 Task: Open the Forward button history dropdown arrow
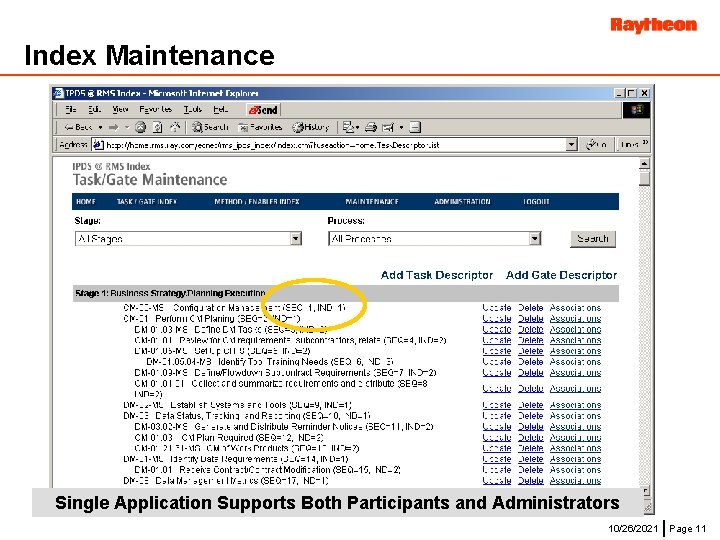point(127,127)
